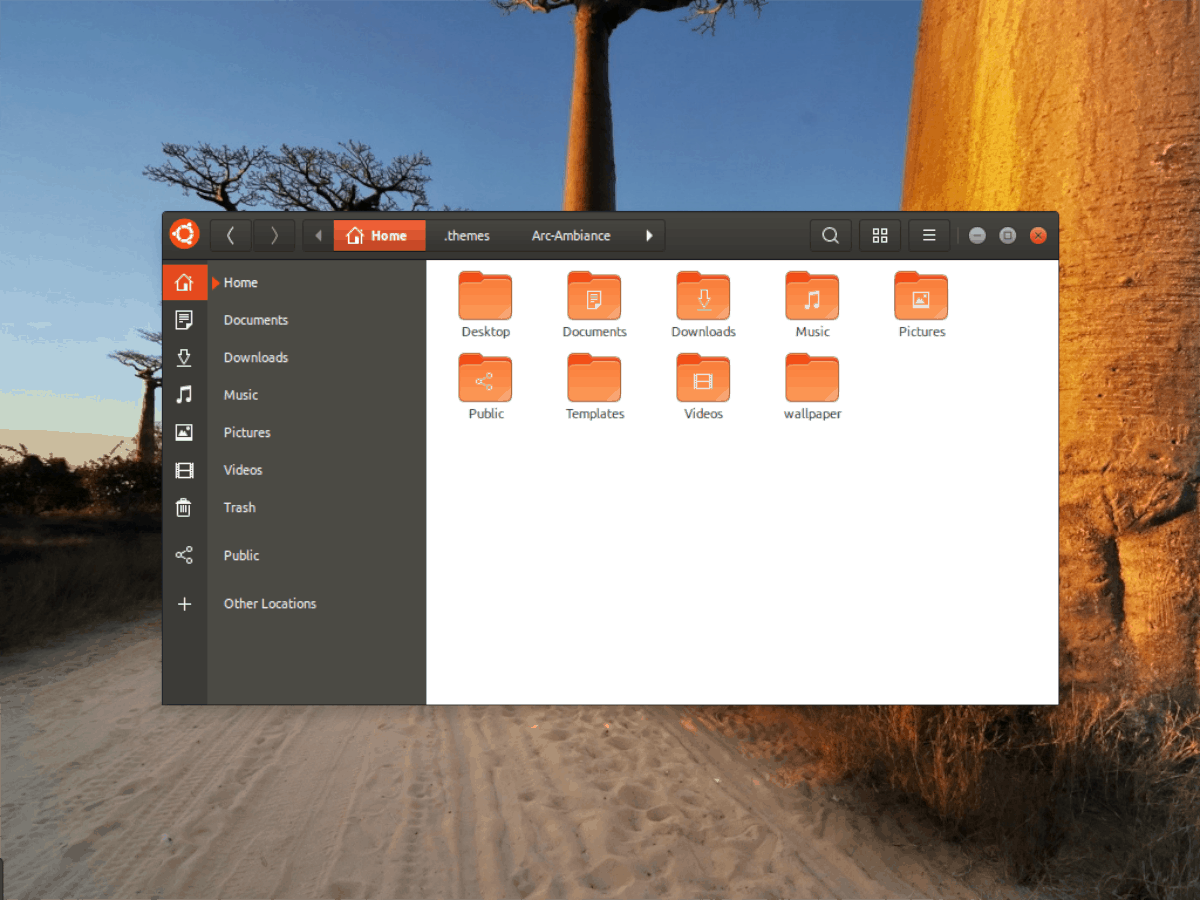The height and width of the screenshot is (900, 1200).
Task: Click the Downloads sidebar icon
Action: (184, 357)
